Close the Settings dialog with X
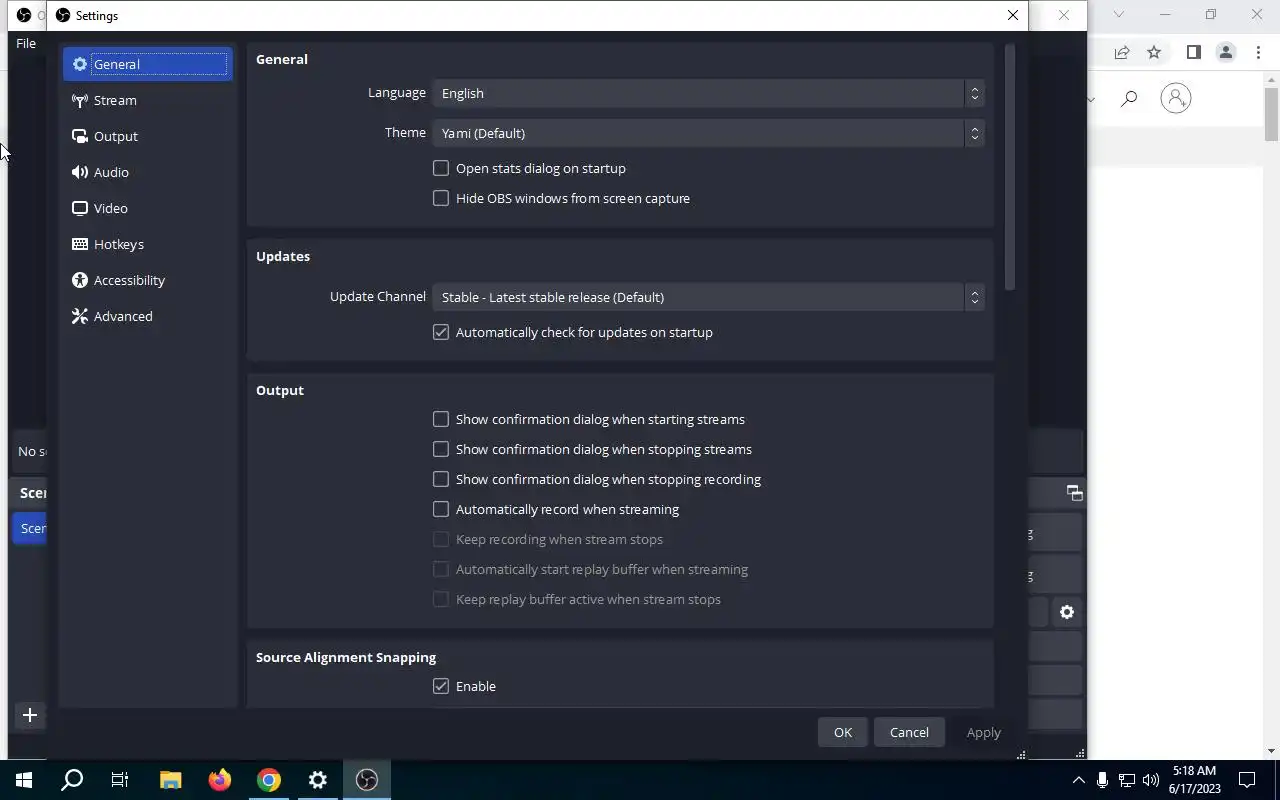Screen dimensions: 1280x800 (x=1013, y=15)
